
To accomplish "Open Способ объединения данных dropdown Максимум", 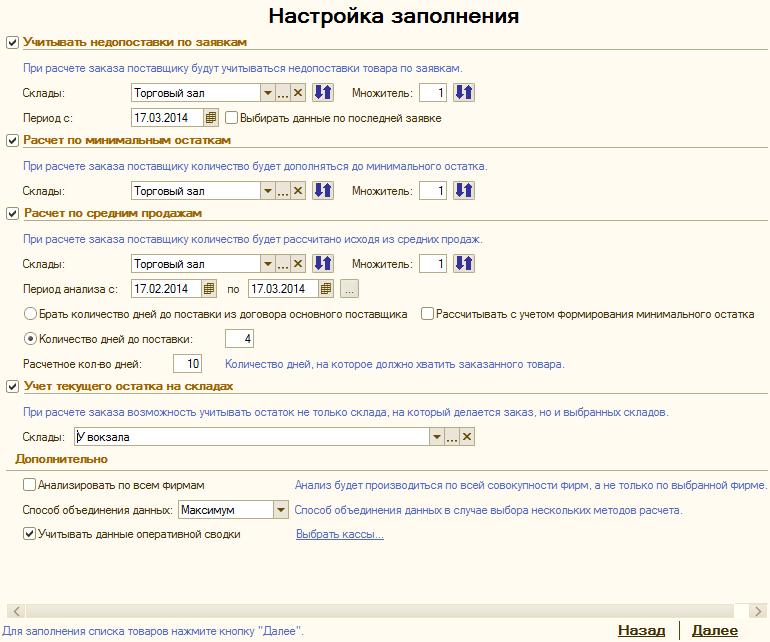I will point(281,510).
